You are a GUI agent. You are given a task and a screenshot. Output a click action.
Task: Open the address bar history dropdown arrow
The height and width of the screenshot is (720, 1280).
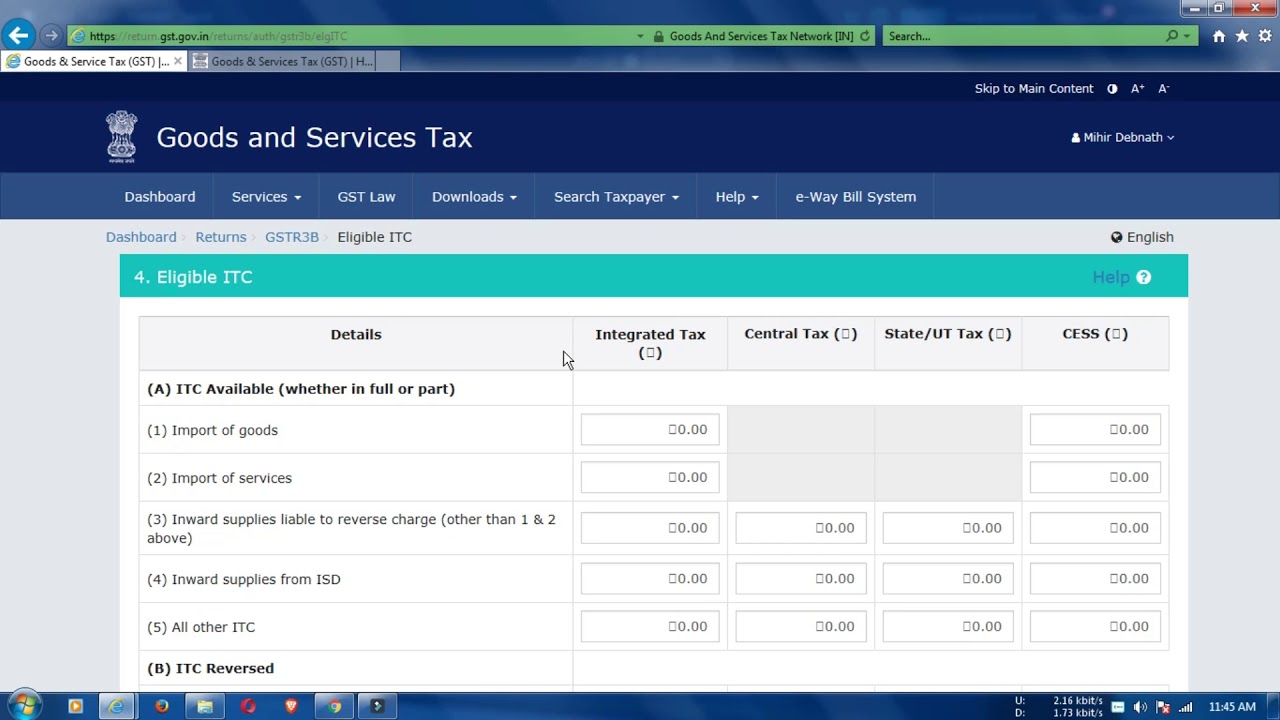coord(640,36)
